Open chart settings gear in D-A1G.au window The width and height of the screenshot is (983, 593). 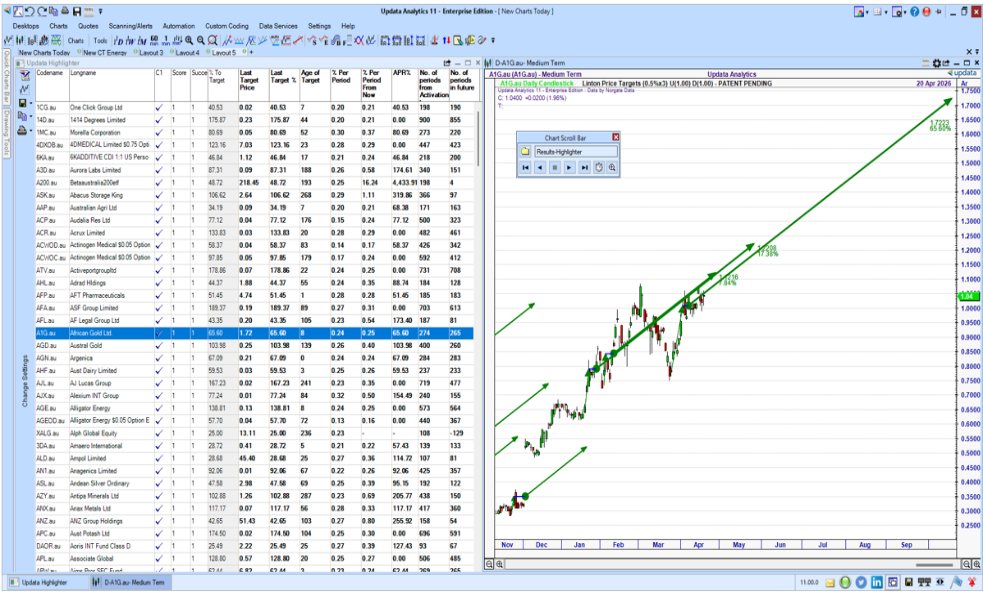[x=937, y=63]
